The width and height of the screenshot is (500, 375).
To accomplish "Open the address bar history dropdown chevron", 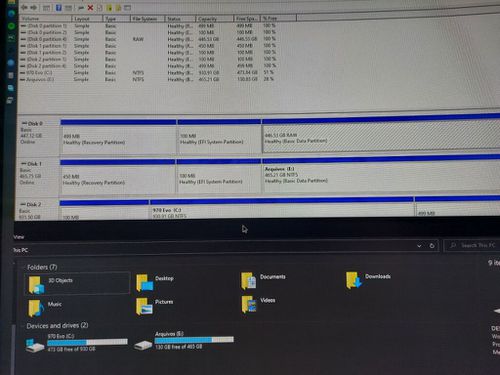I will click(419, 246).
